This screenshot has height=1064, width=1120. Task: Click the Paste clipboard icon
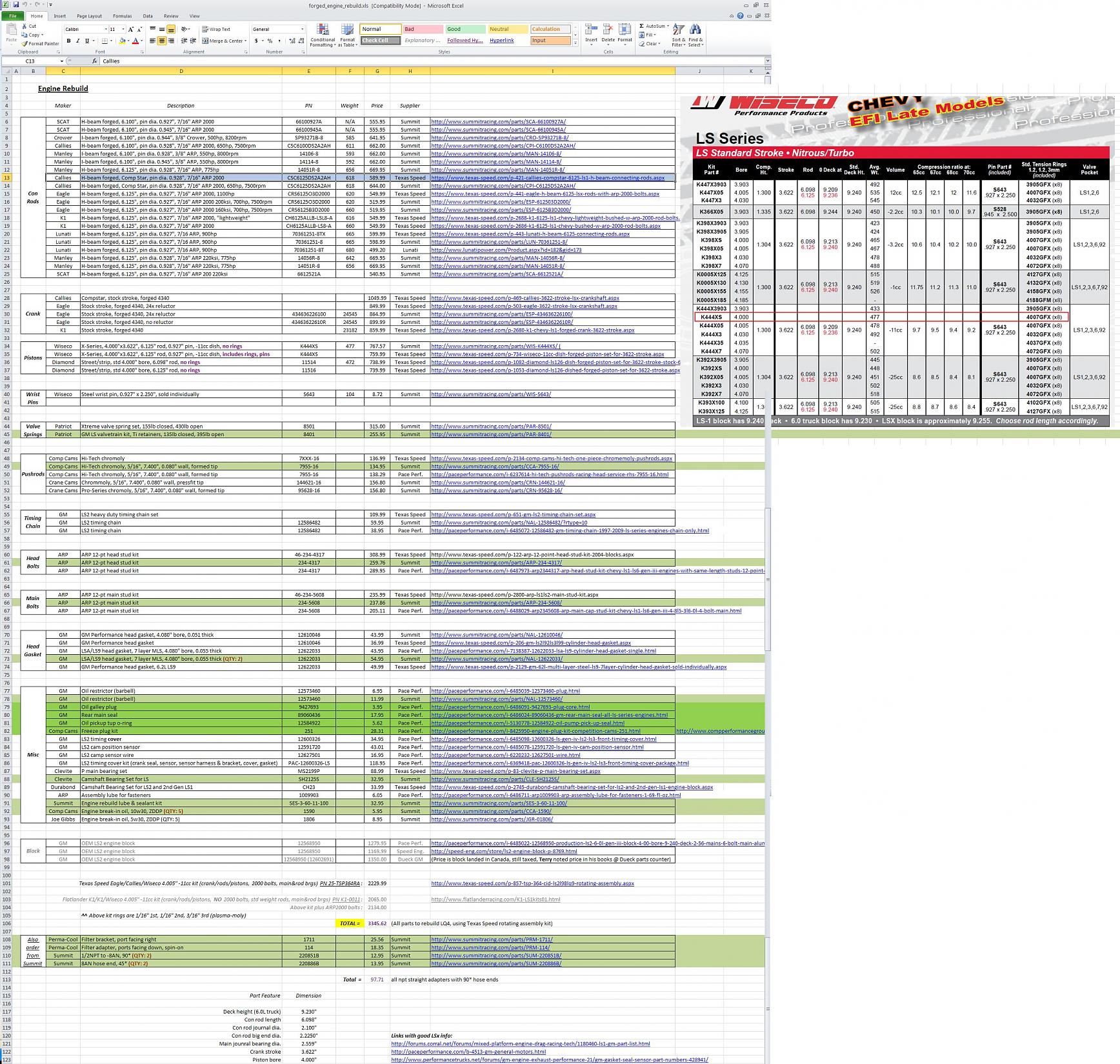click(11, 30)
